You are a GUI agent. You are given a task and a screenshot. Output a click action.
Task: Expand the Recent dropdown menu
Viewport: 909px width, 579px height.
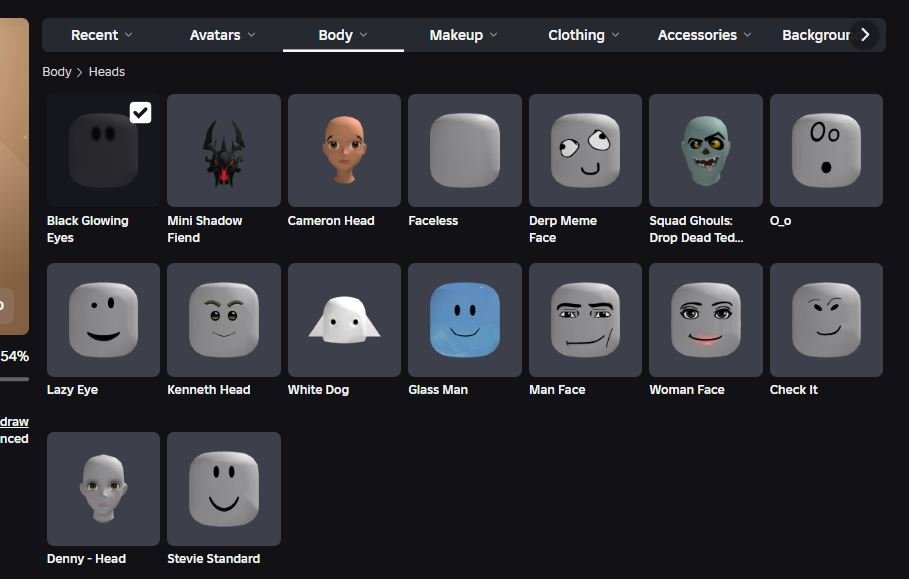tap(102, 35)
